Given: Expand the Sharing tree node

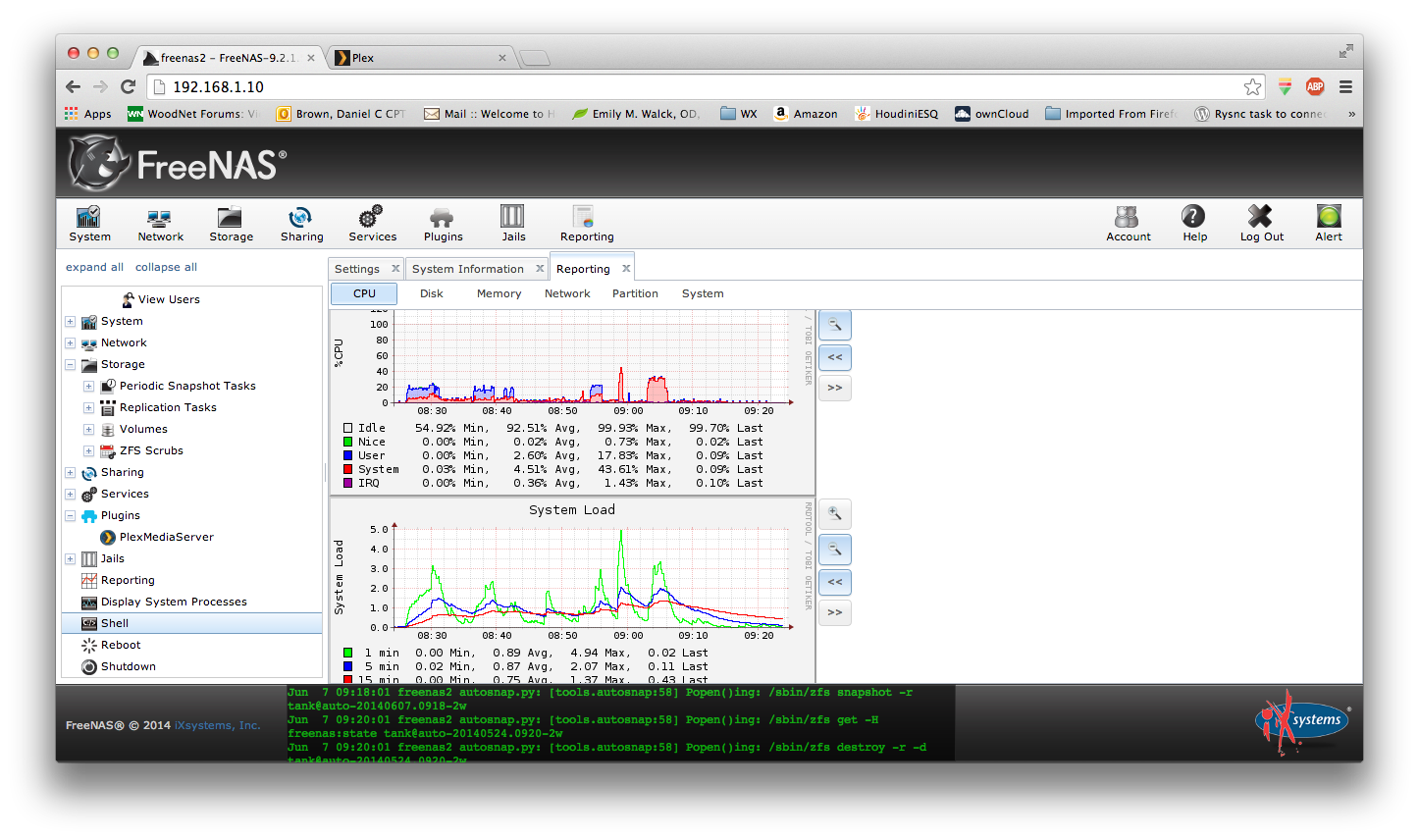Looking at the screenshot, I should click(70, 473).
